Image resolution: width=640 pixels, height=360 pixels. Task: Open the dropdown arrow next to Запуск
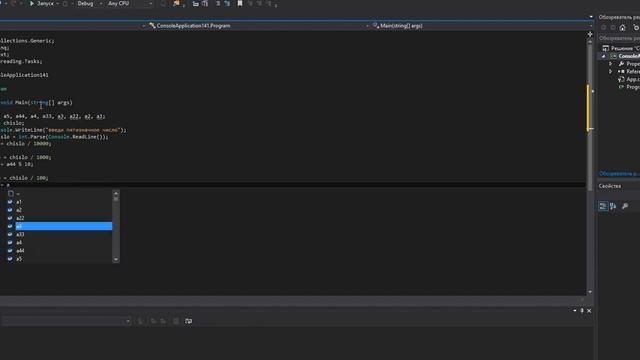58,4
